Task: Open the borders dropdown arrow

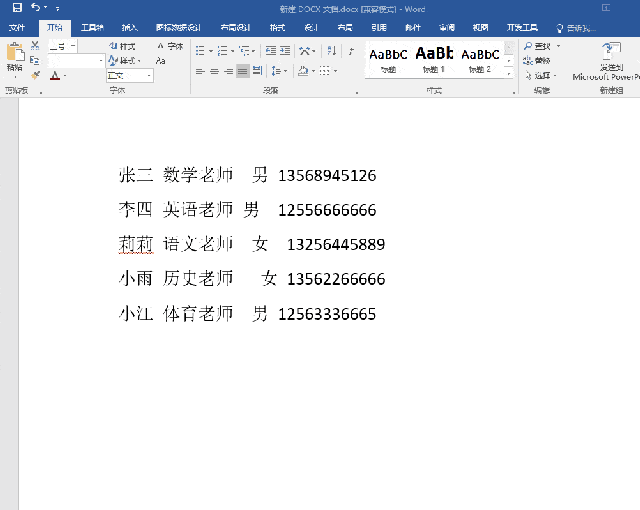Action: pyautogui.click(x=336, y=71)
